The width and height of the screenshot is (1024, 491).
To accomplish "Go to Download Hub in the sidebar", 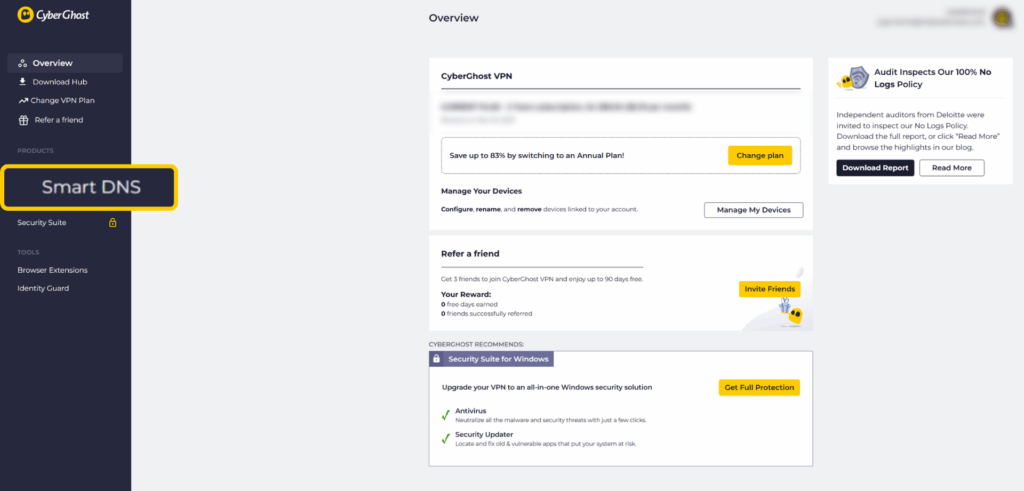I will (x=60, y=82).
